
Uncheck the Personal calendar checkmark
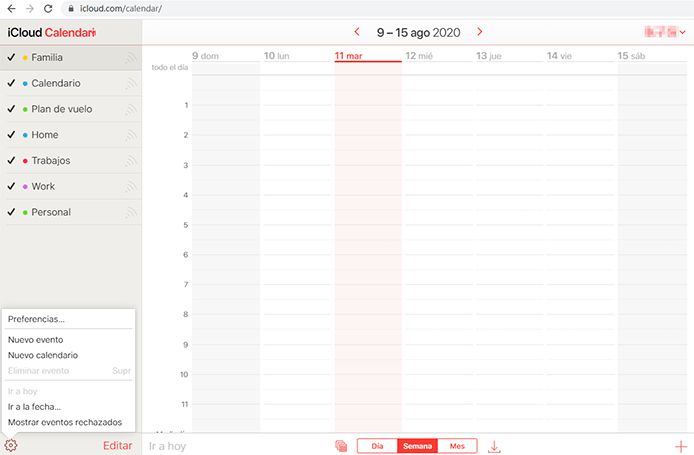(12, 212)
